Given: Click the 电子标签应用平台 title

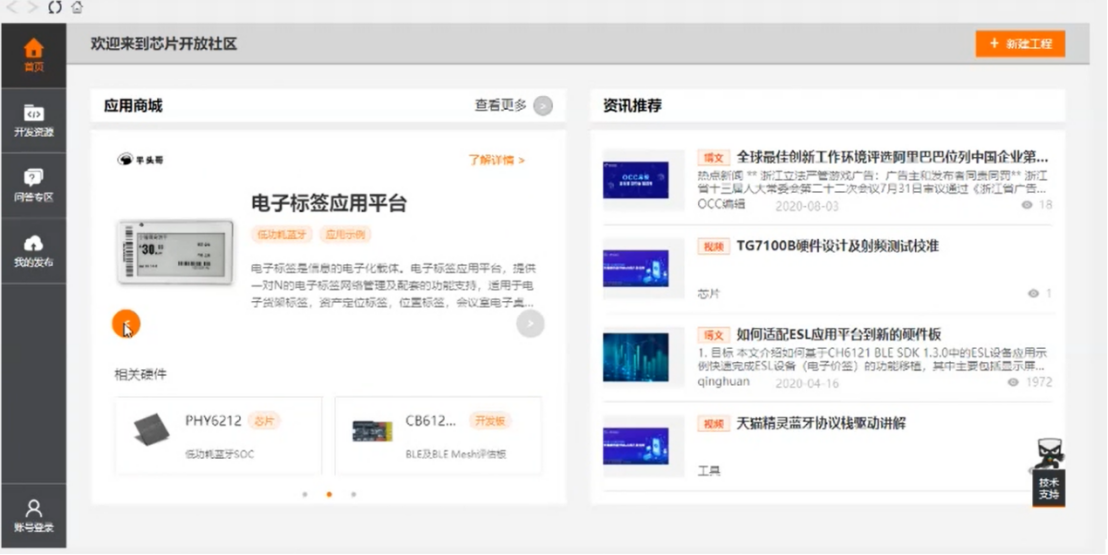Looking at the screenshot, I should (329, 204).
